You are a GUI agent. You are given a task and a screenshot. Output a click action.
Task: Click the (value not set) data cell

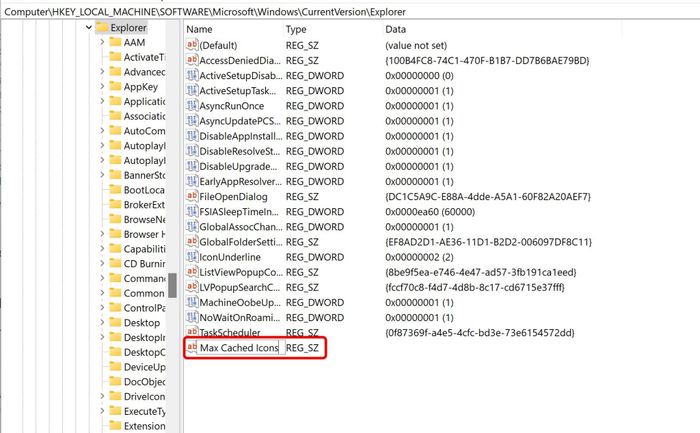tap(416, 45)
